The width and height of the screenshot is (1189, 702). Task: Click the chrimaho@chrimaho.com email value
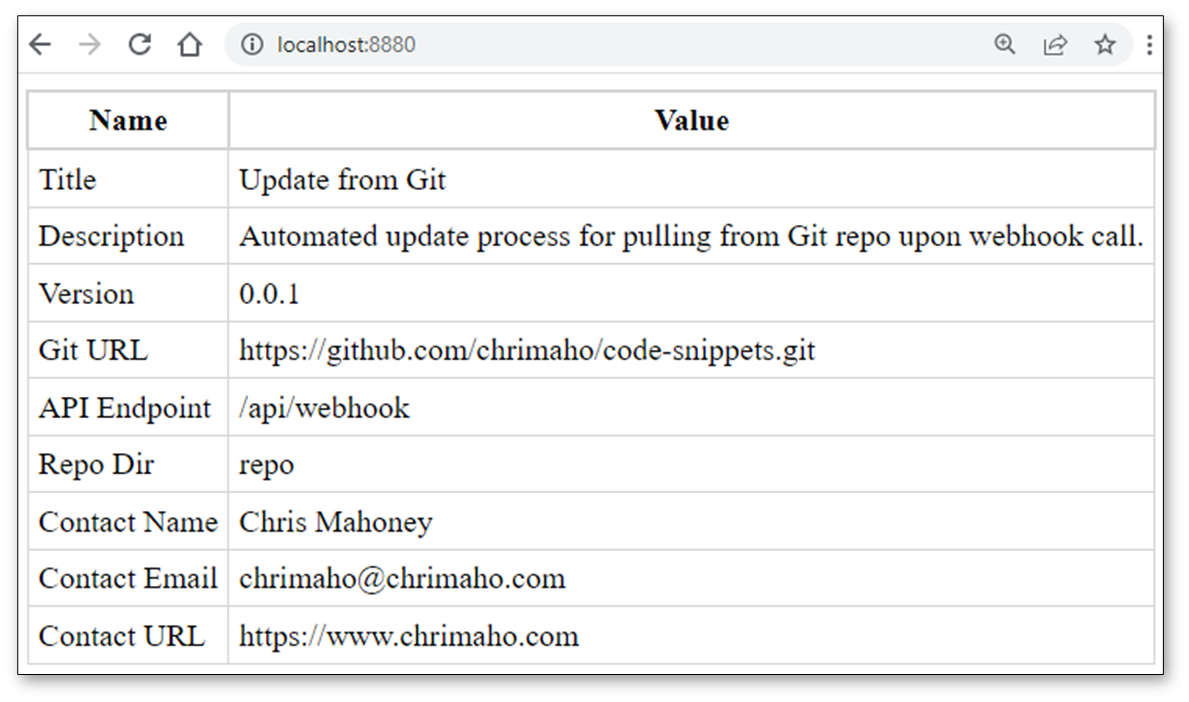402,579
